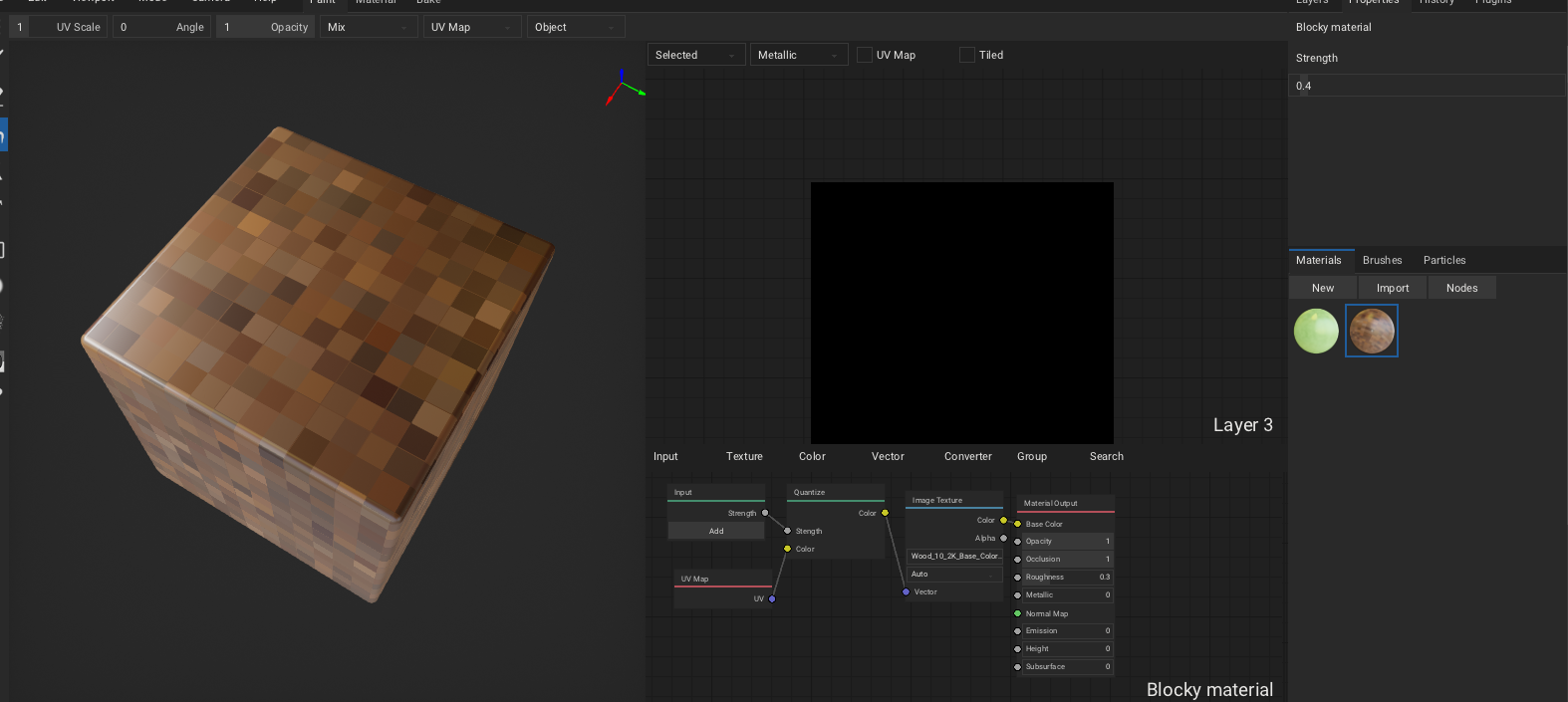Open the Vector node category menu
Screen dimensions: 1568x702
888,456
